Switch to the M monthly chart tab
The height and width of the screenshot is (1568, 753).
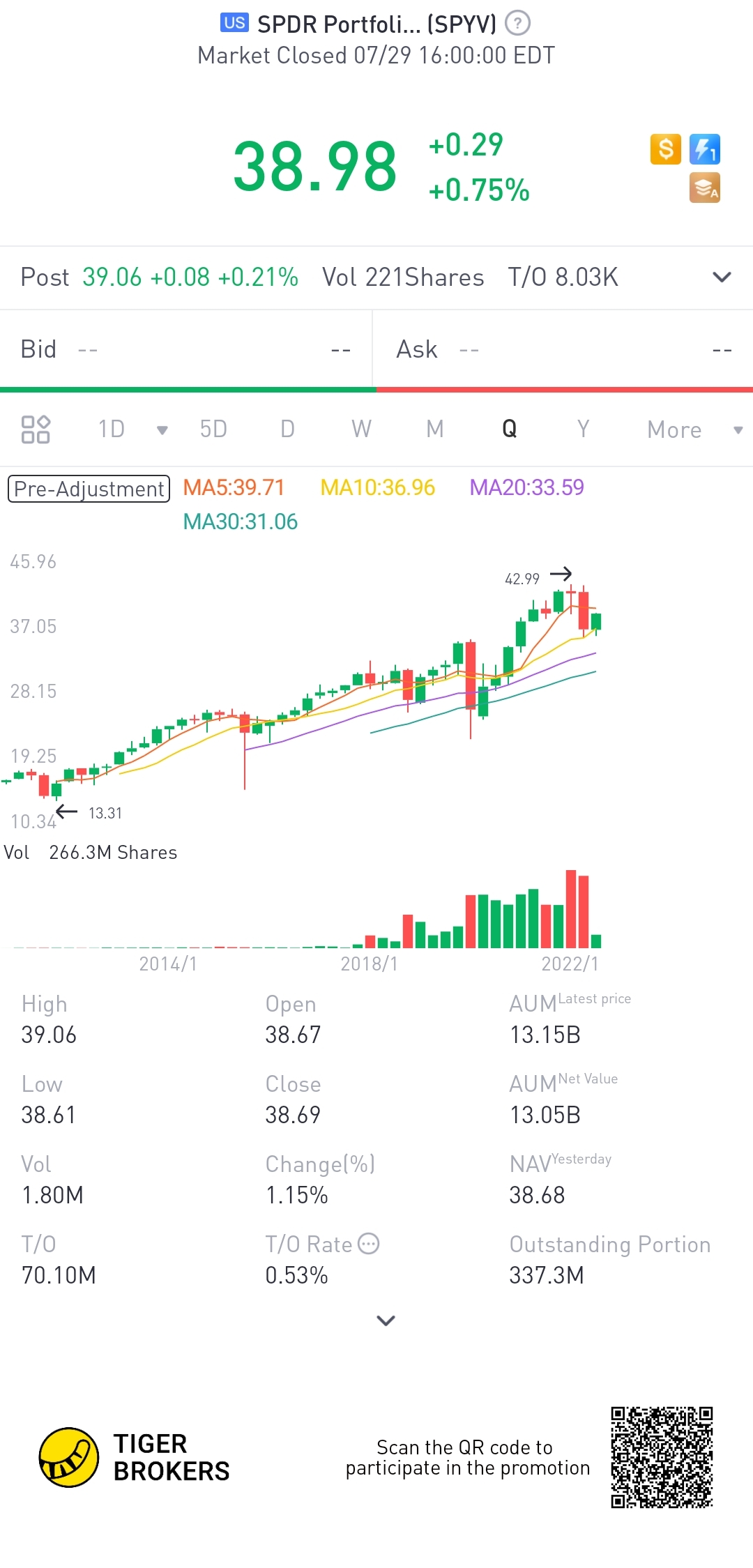click(435, 429)
